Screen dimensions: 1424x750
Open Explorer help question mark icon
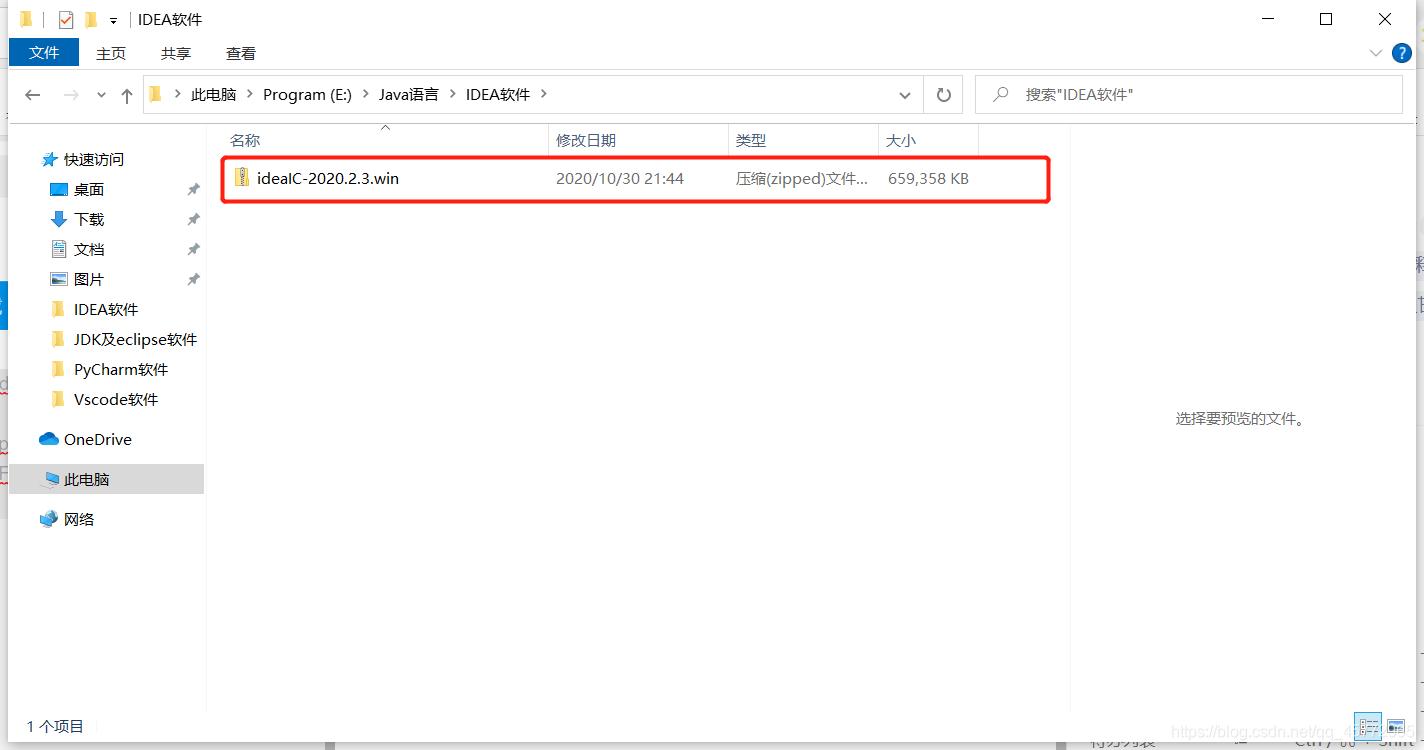click(x=1403, y=52)
